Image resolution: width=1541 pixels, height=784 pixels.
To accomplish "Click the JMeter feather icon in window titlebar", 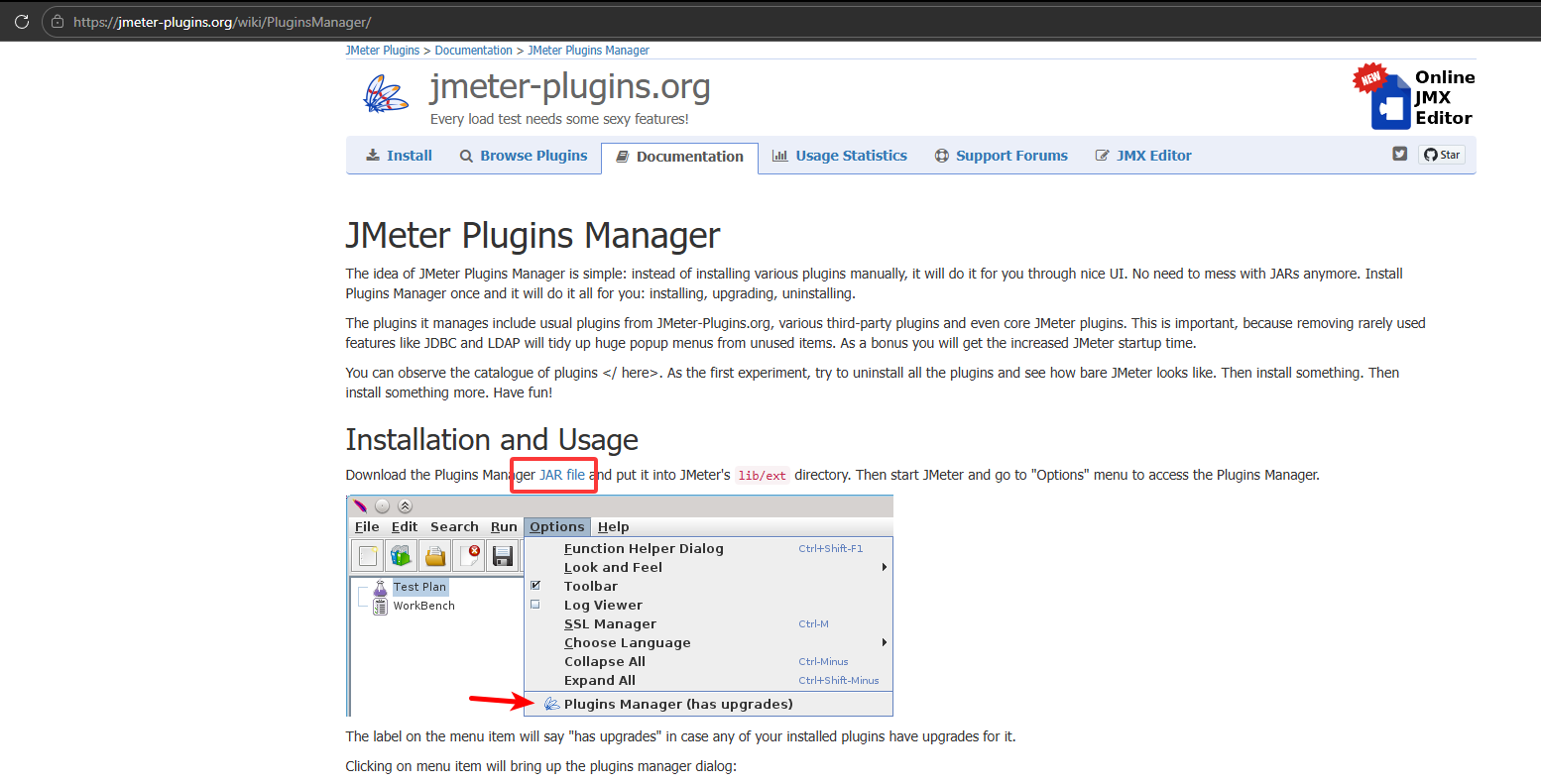I will coord(361,505).
